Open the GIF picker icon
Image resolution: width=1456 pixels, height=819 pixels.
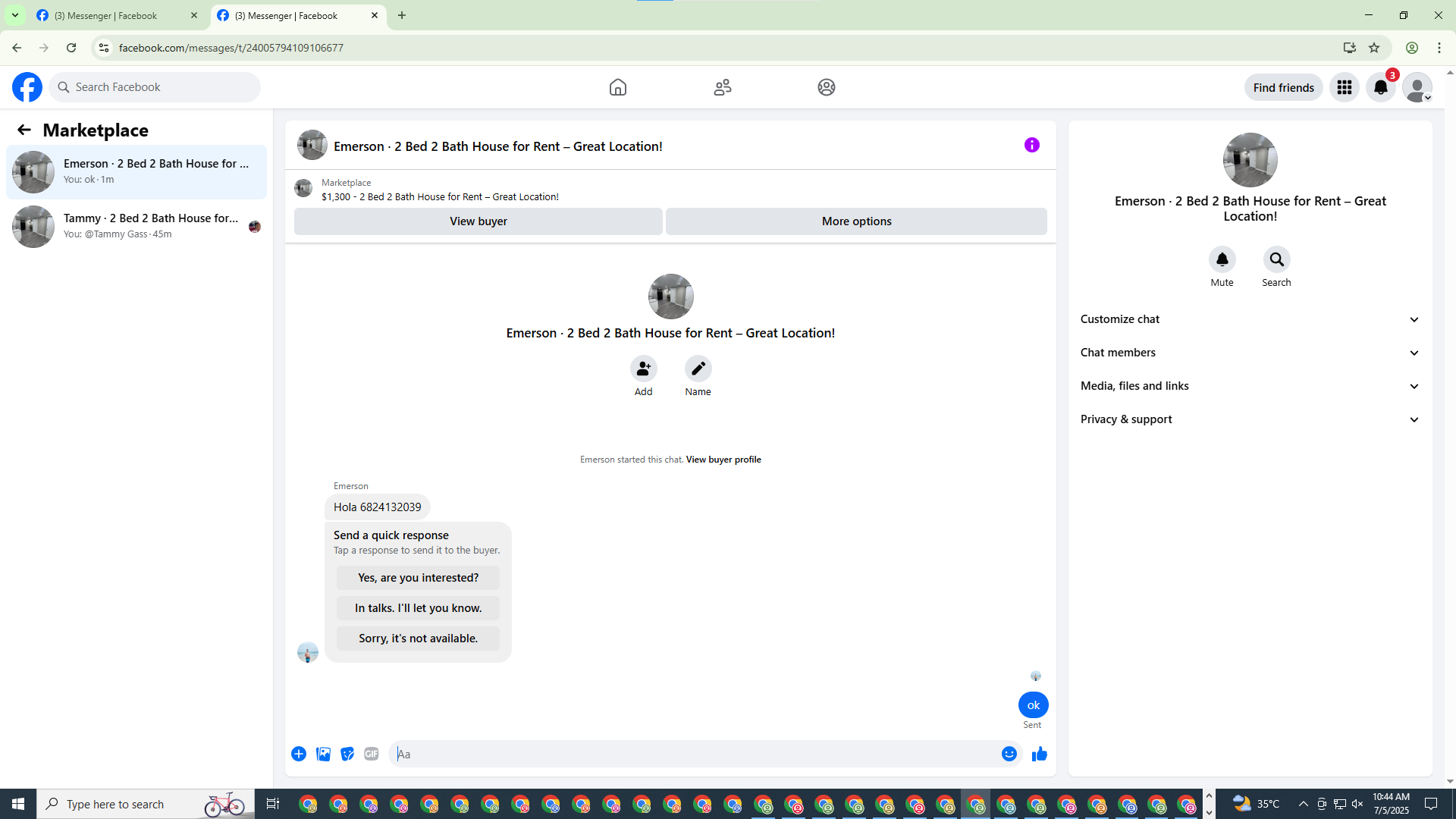[x=371, y=754]
